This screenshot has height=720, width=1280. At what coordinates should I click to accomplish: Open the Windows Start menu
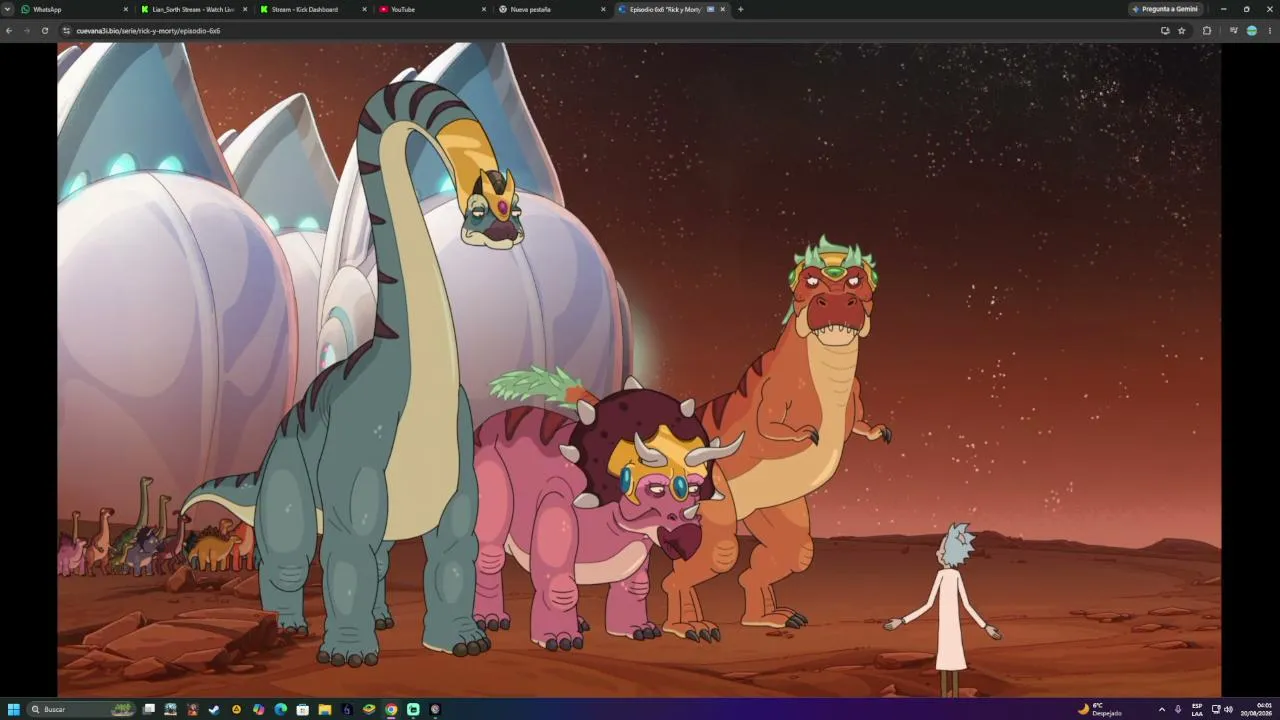(x=14, y=709)
